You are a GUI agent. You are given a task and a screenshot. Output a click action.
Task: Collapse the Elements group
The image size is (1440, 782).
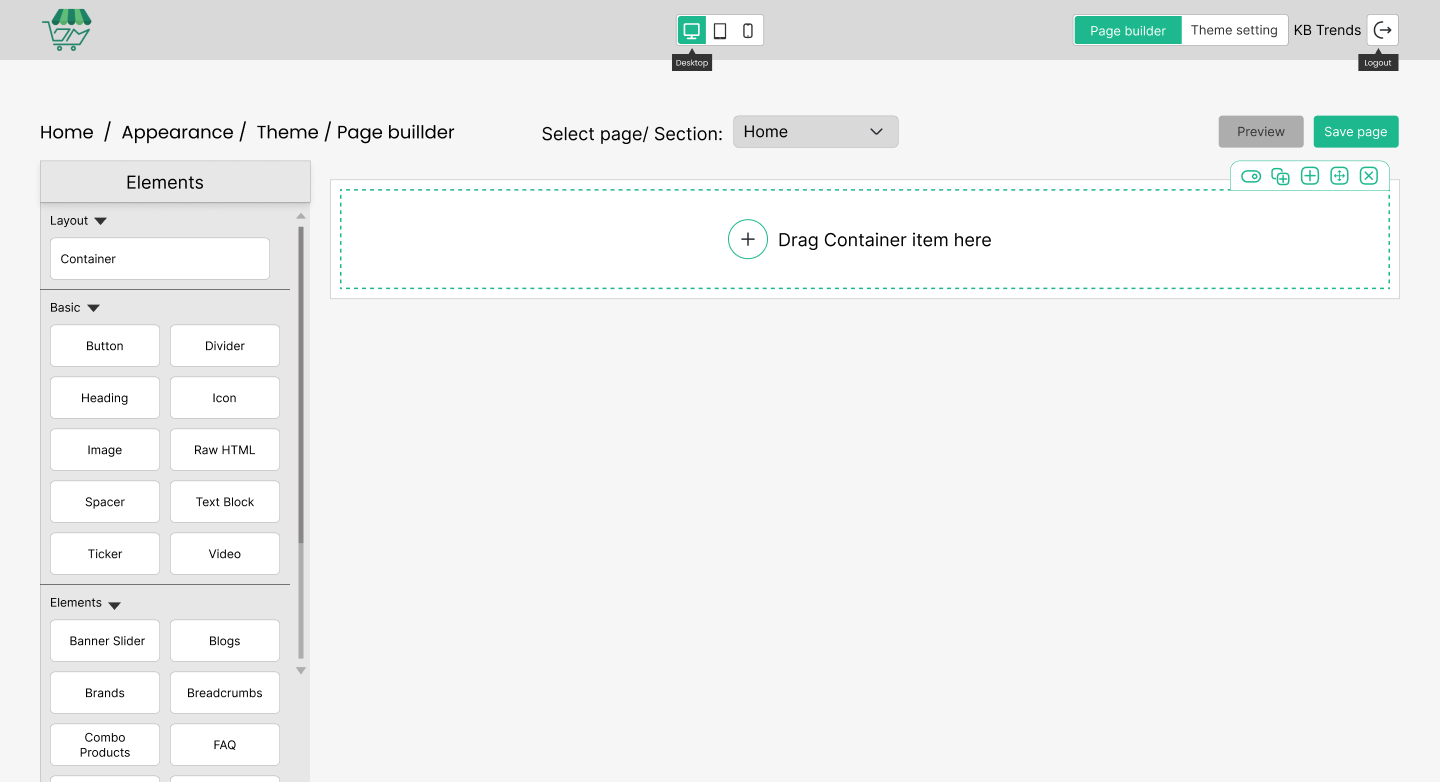click(x=114, y=604)
